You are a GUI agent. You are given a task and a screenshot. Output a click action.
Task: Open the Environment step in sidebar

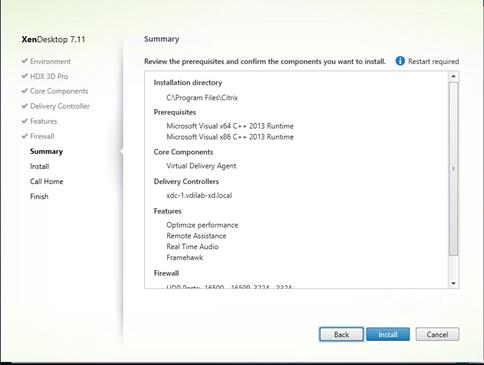click(50, 61)
